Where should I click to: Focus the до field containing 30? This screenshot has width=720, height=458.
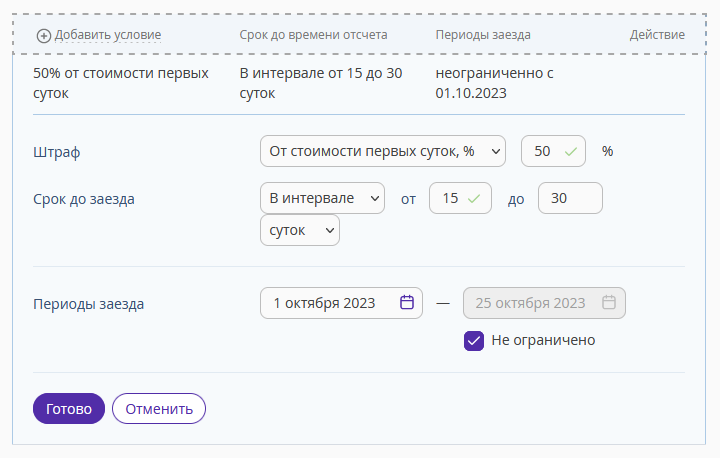570,198
